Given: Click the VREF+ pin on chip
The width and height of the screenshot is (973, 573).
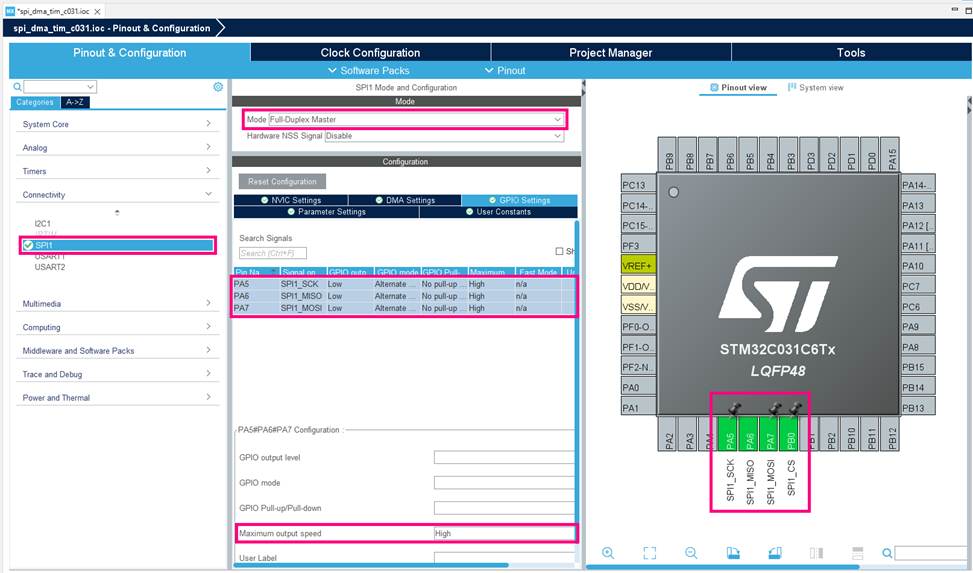Looking at the screenshot, I should pyautogui.click(x=639, y=266).
